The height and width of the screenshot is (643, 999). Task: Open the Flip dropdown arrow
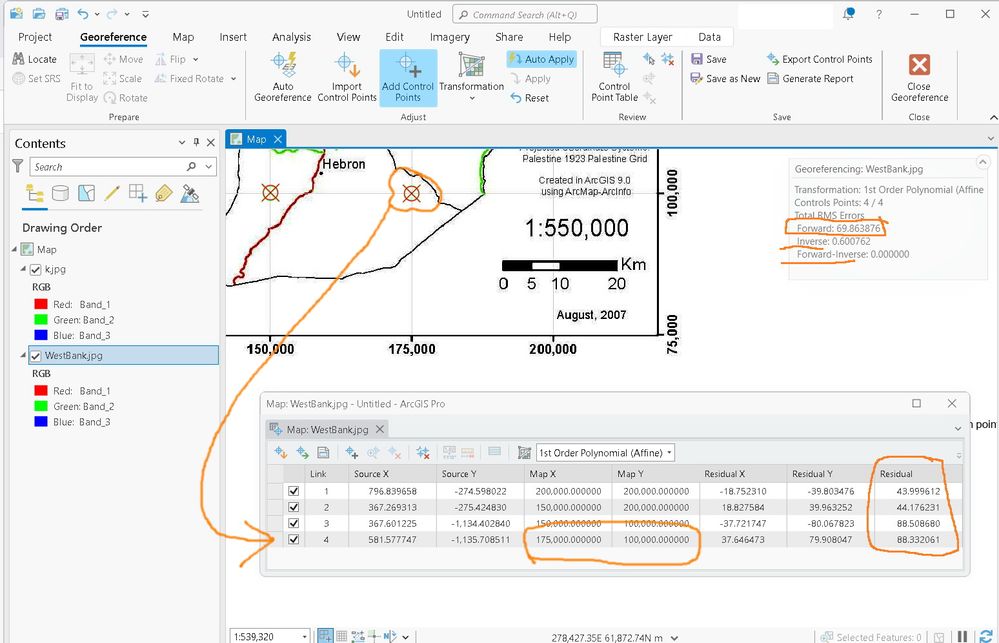[x=196, y=59]
